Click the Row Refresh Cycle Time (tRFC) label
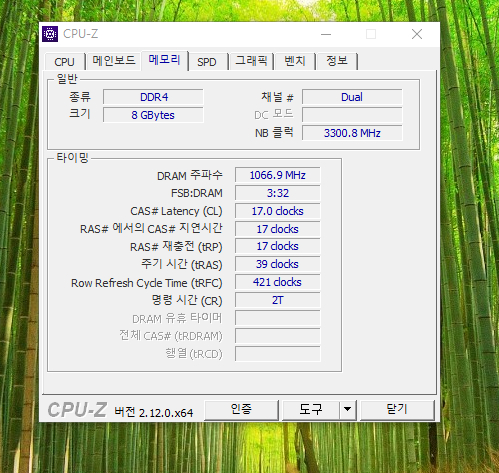Screen dimensions: 499x473 (x=147, y=283)
